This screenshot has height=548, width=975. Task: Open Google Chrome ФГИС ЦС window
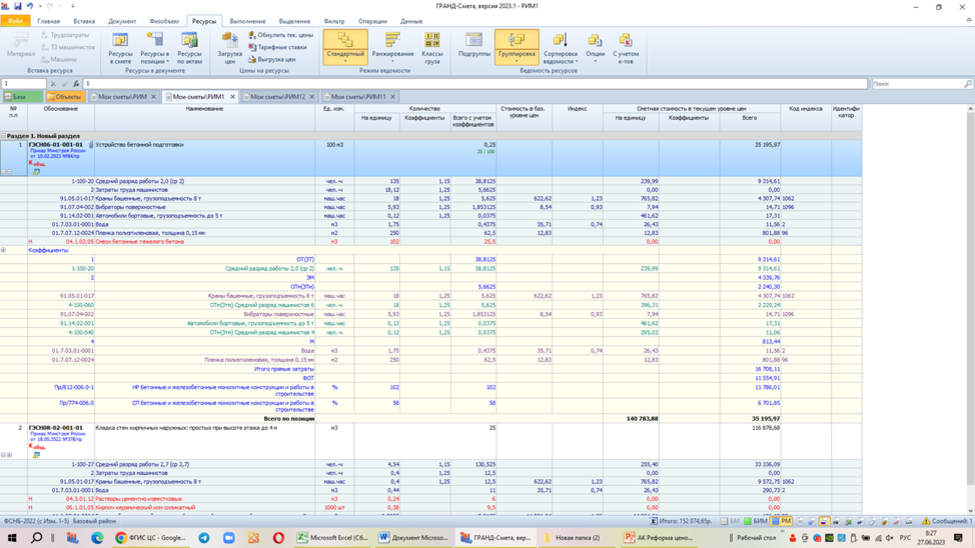(x=150, y=537)
